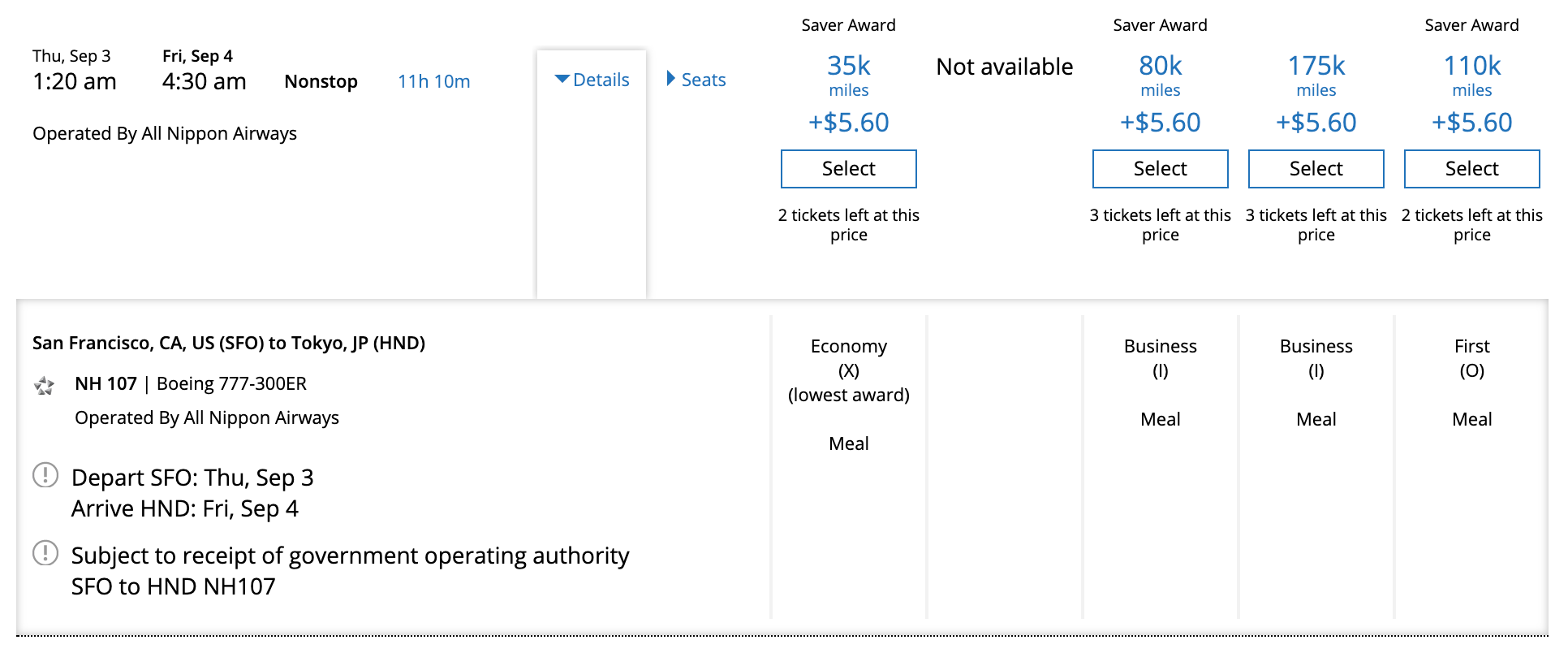Click the NH 107 flight number
The image size is (1568, 653).
[106, 383]
